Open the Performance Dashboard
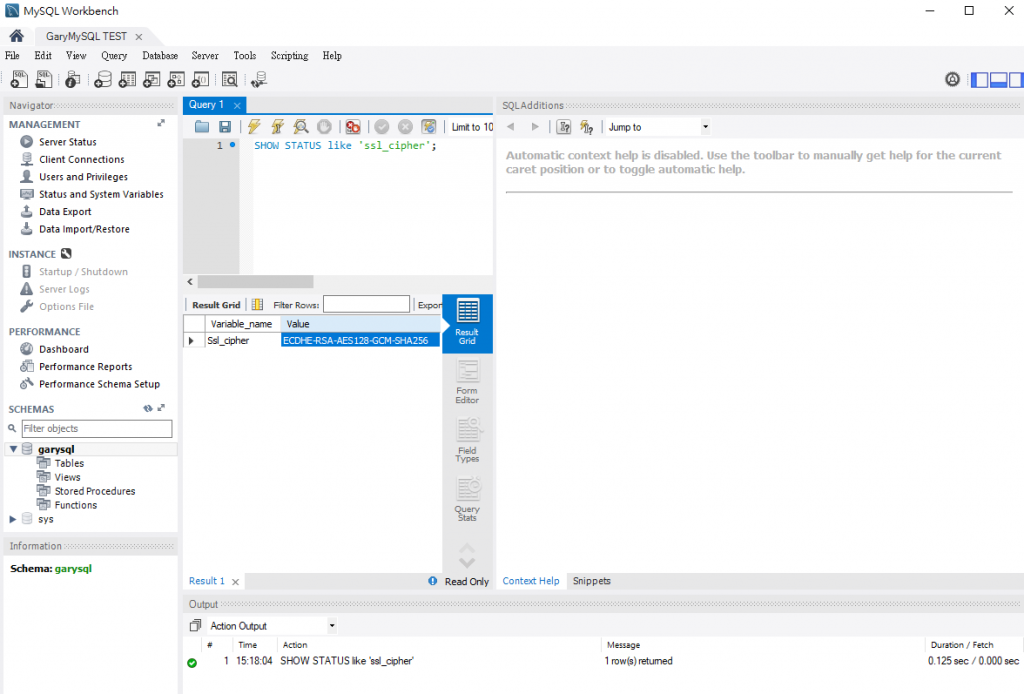The image size is (1024, 694). 63,349
